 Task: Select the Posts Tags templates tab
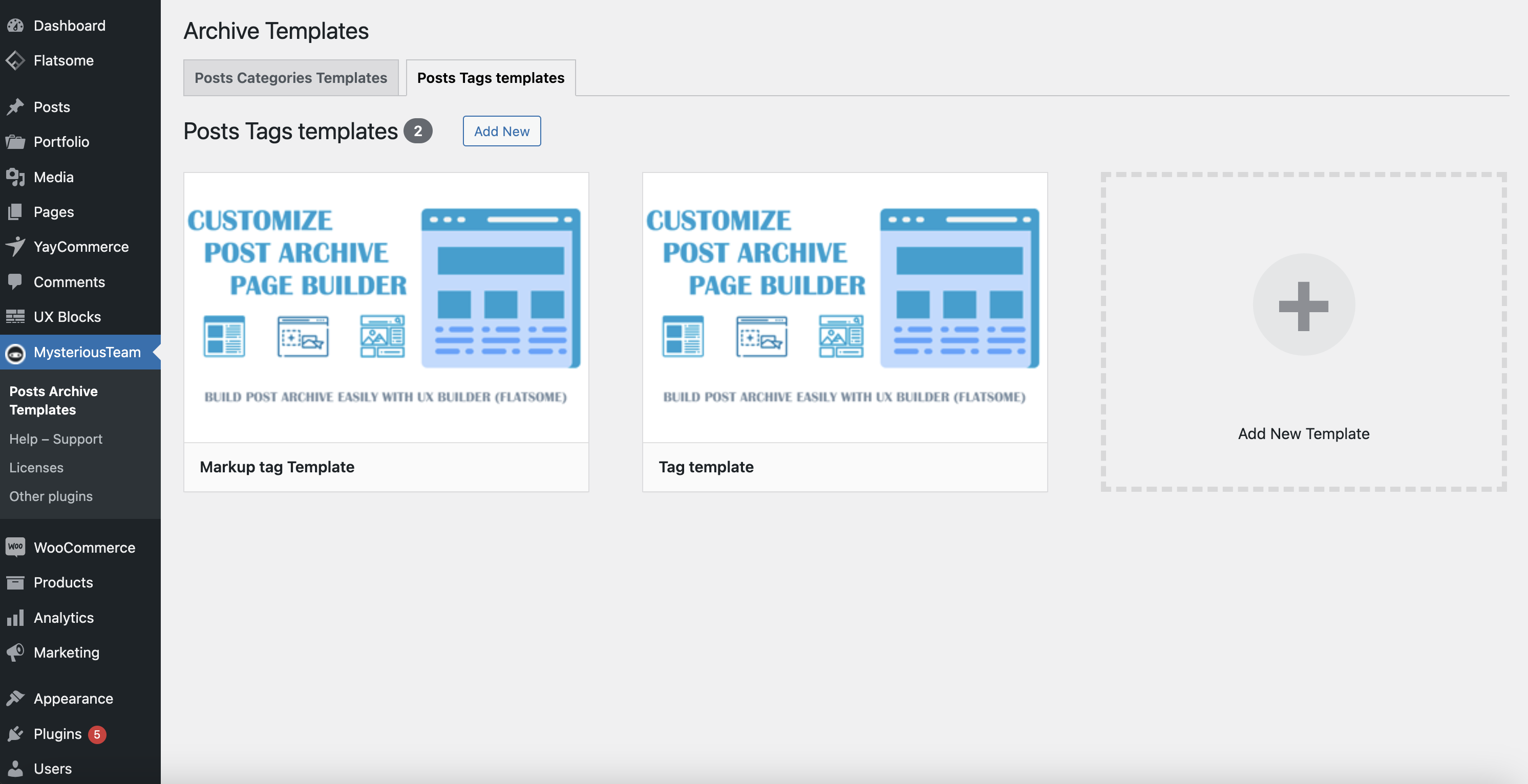click(x=491, y=78)
